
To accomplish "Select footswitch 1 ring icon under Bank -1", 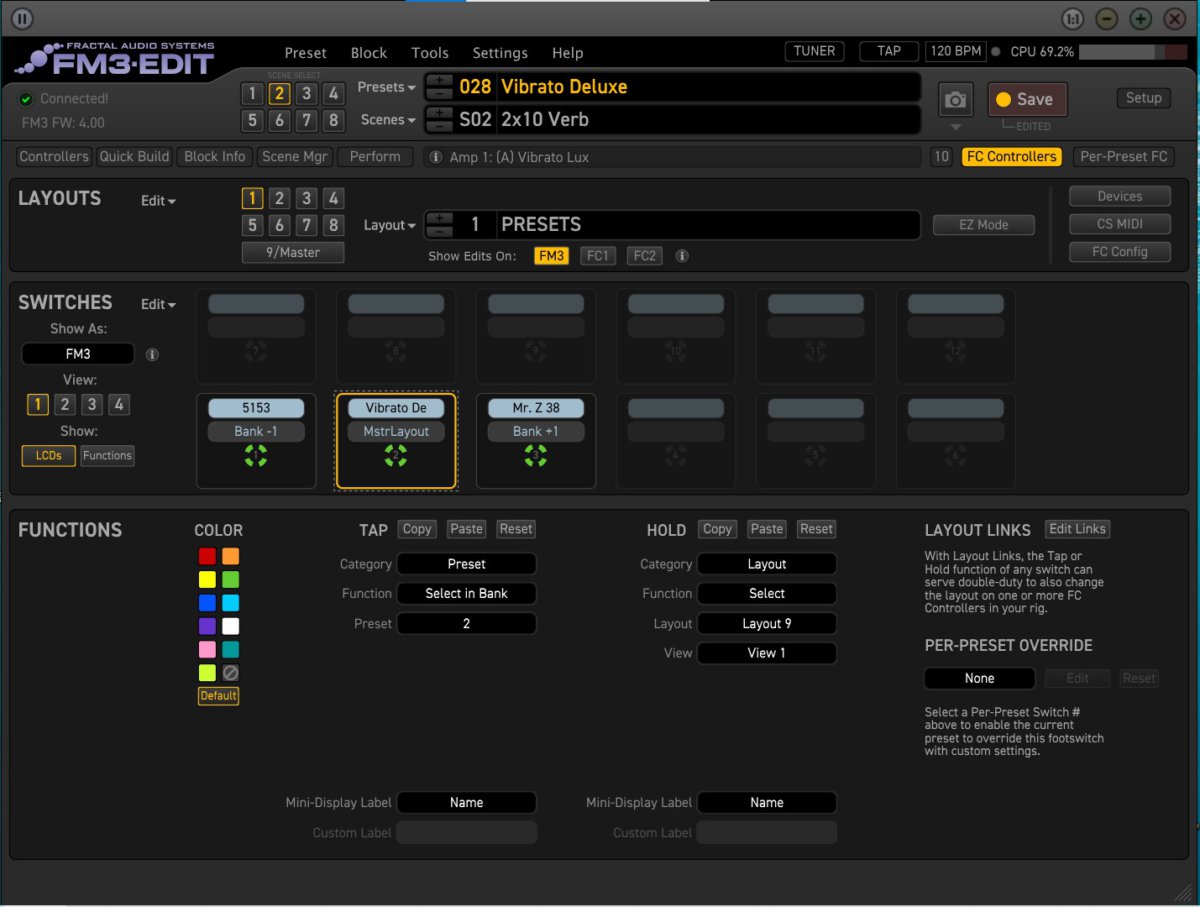I will pyautogui.click(x=256, y=456).
